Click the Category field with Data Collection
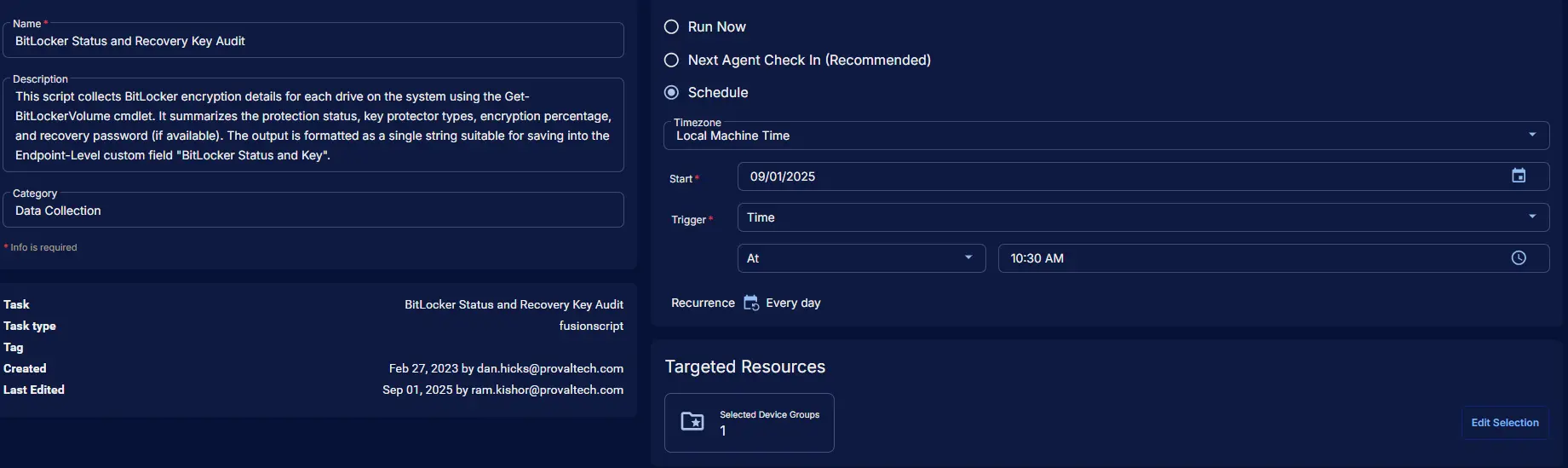The width and height of the screenshot is (1568, 468). pyautogui.click(x=313, y=211)
